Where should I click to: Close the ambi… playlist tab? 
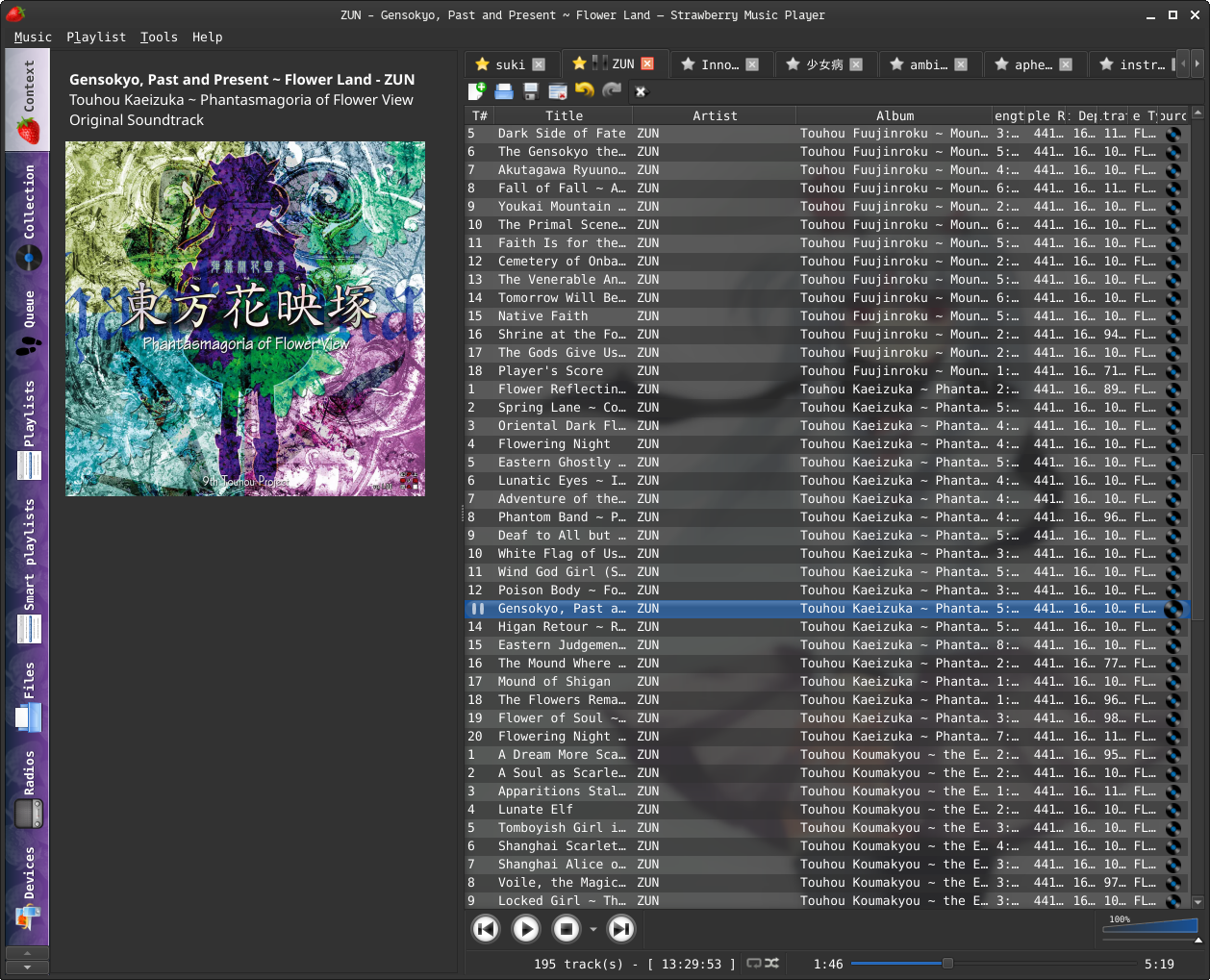pyautogui.click(x=960, y=64)
